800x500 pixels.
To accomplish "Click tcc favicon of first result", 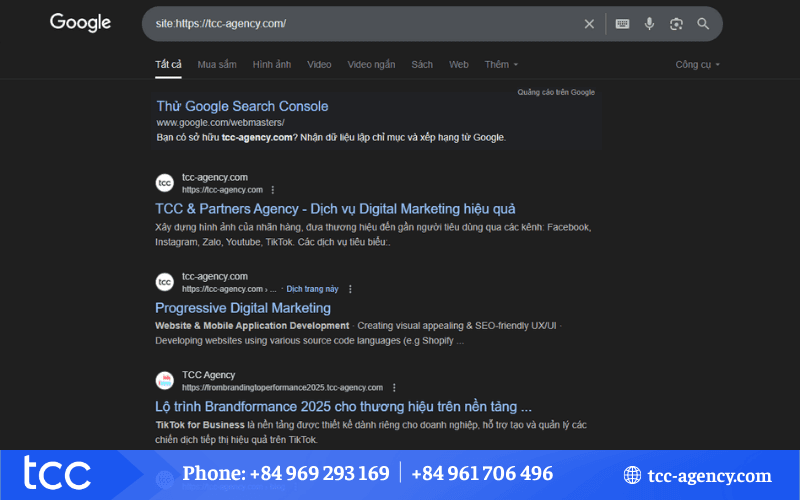I will pos(164,183).
